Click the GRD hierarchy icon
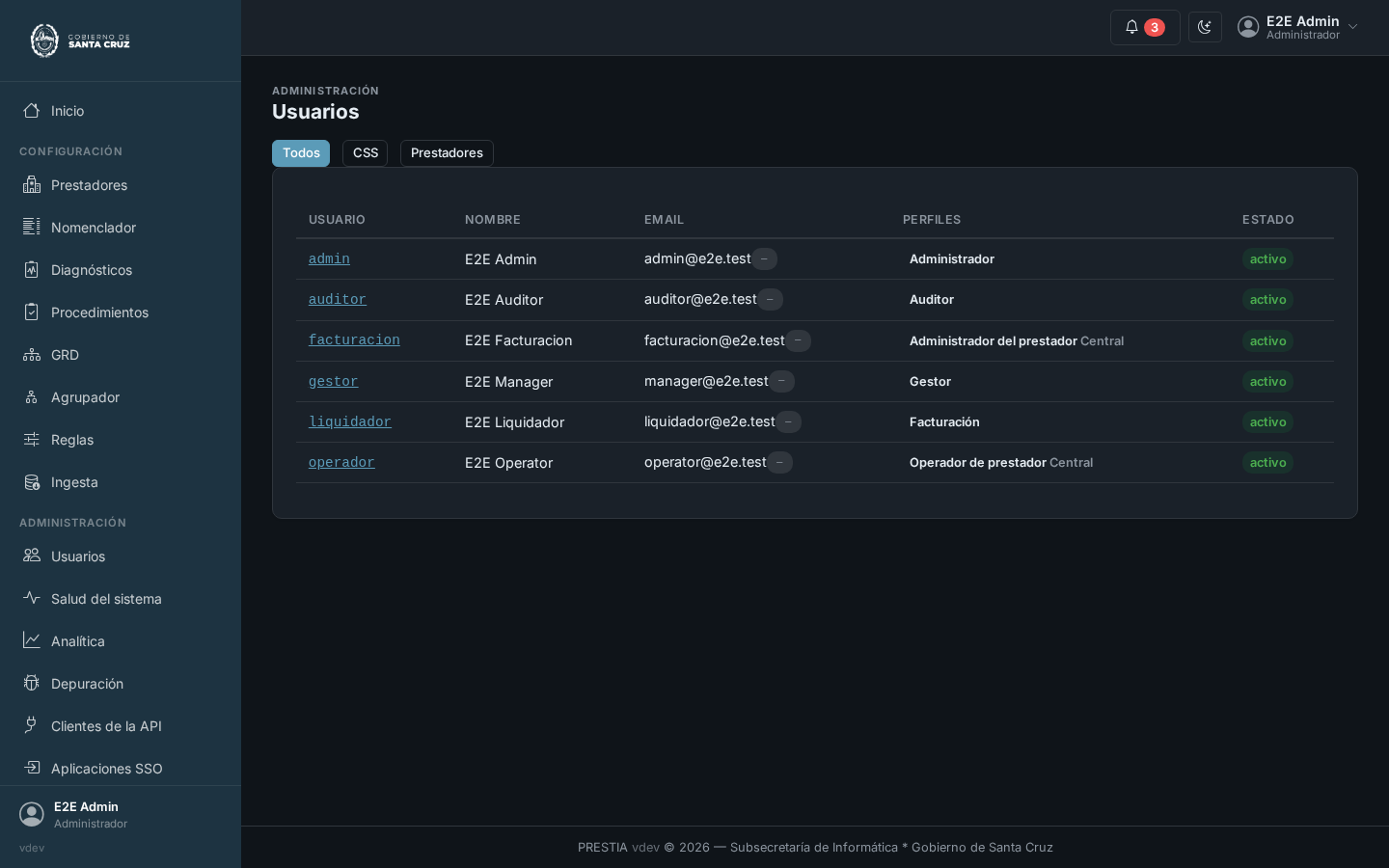The width and height of the screenshot is (1389, 868). [32, 355]
